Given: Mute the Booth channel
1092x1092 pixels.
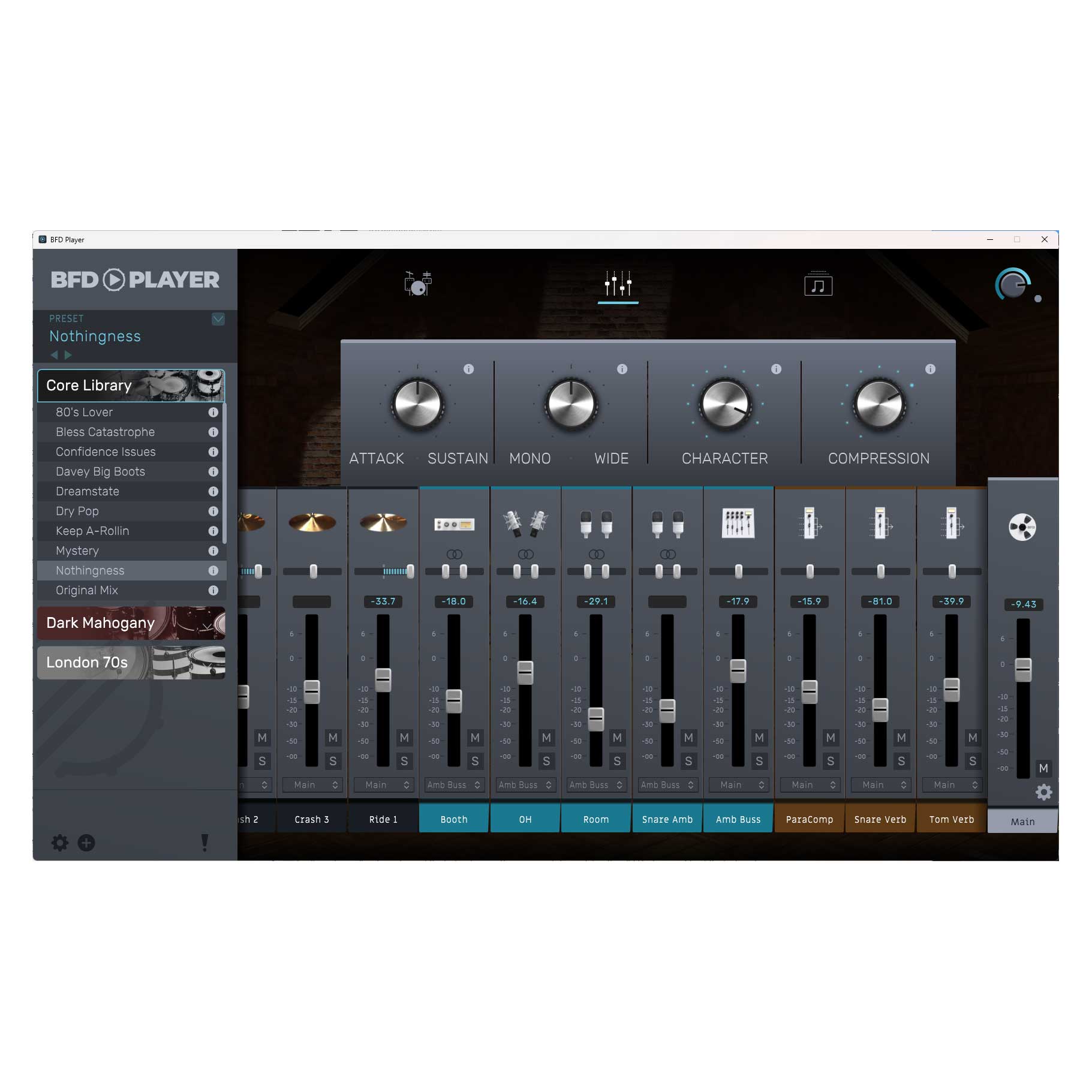Looking at the screenshot, I should tap(474, 738).
